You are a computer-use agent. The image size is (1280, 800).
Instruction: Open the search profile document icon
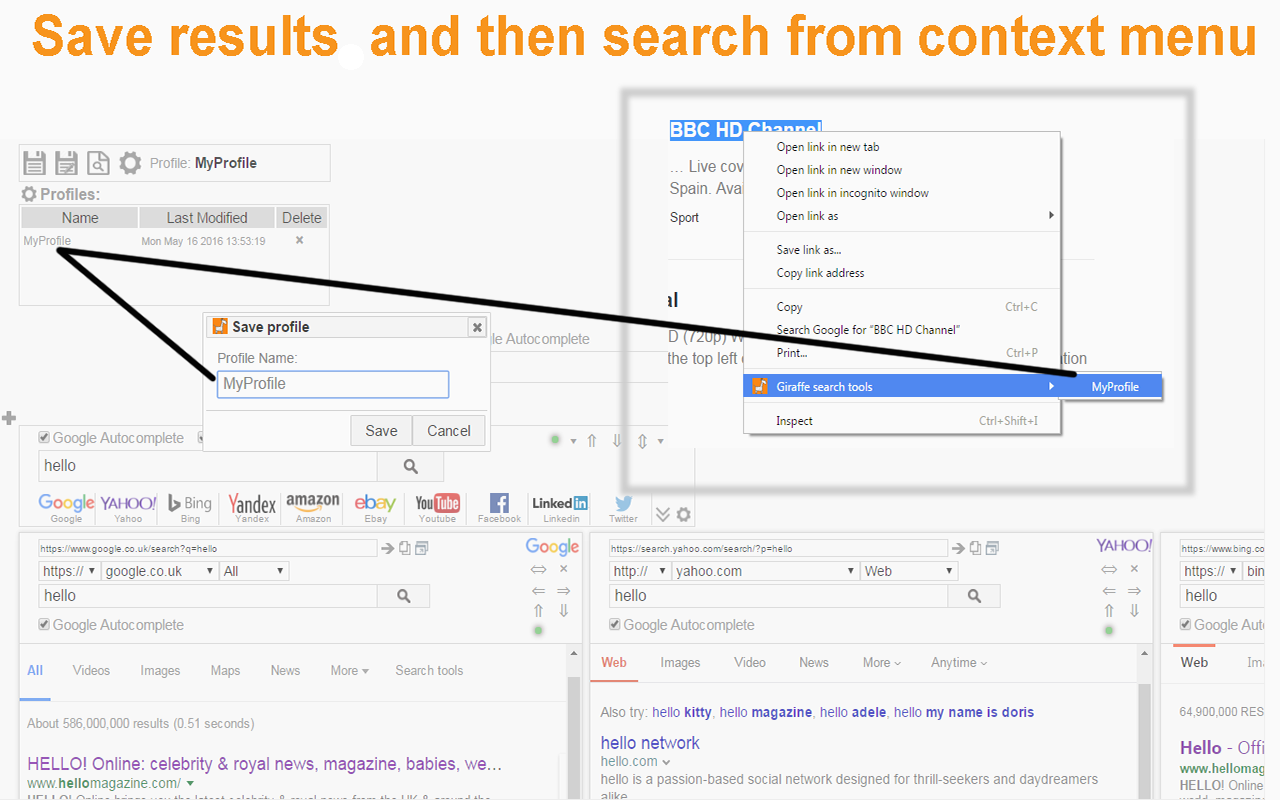[98, 163]
